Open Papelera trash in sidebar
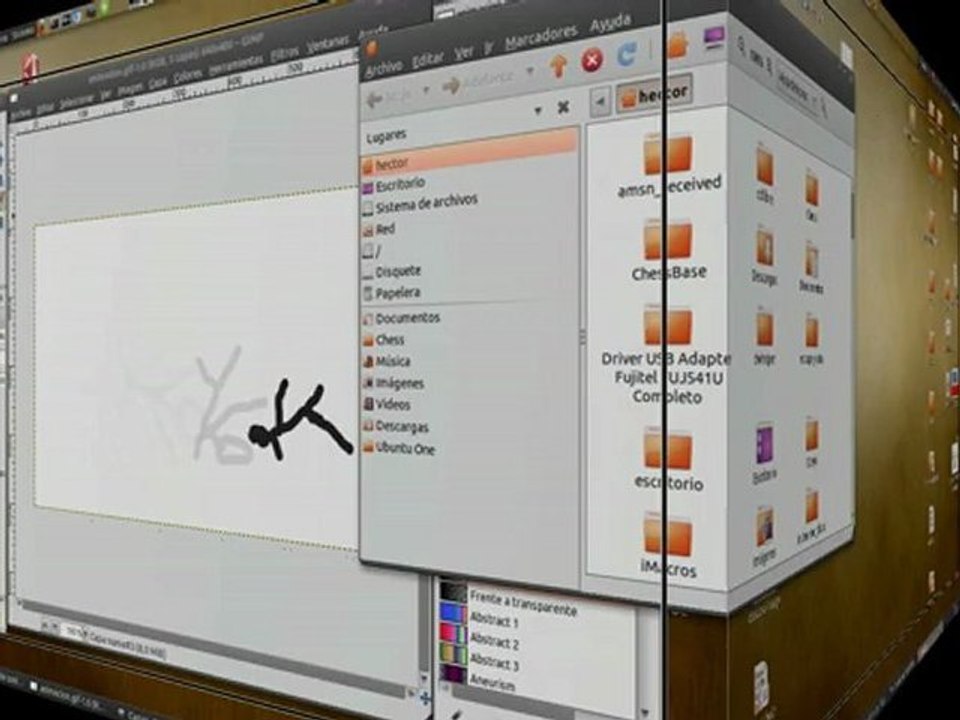 392,293
